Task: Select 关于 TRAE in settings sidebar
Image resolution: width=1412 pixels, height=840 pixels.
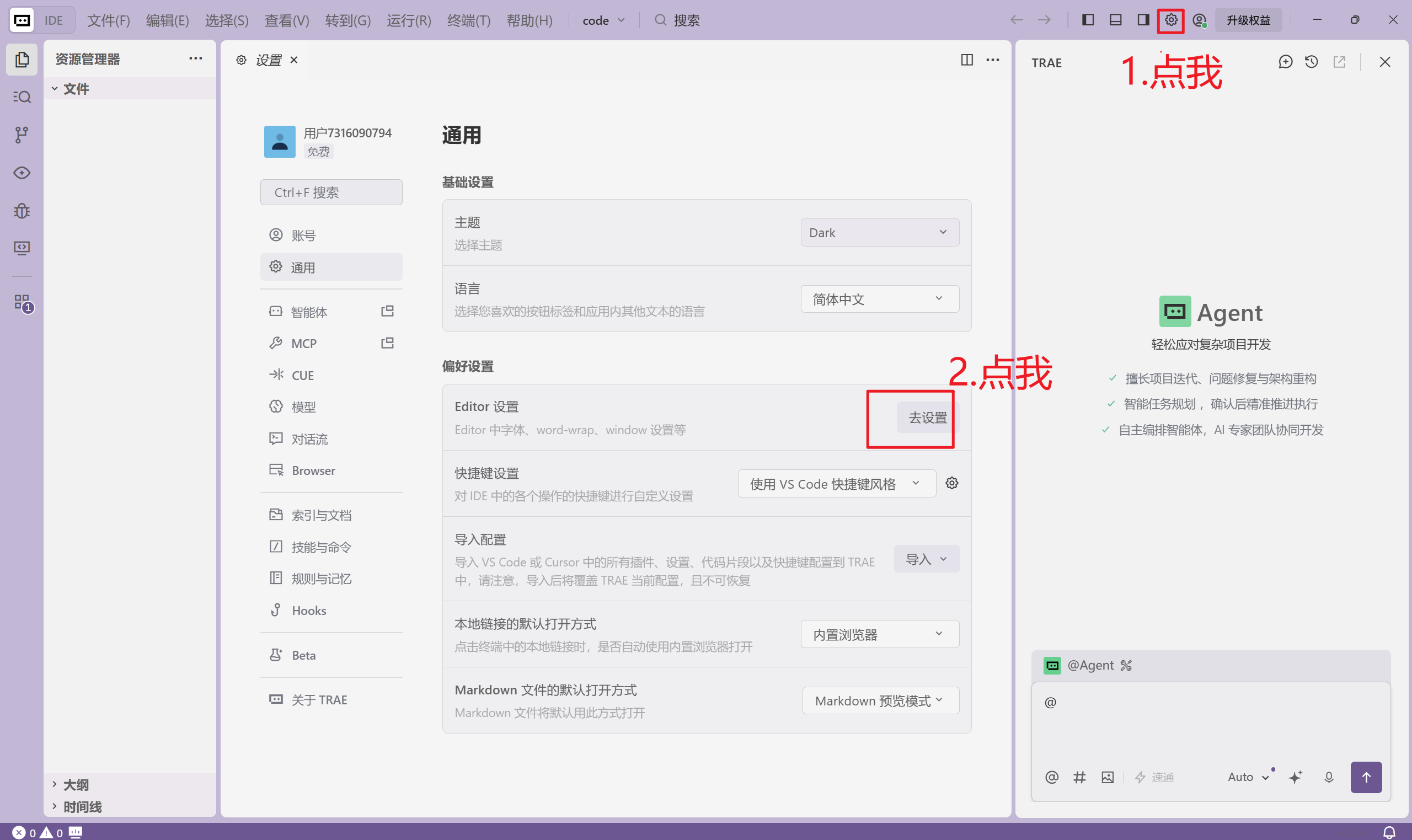Action: pyautogui.click(x=331, y=699)
